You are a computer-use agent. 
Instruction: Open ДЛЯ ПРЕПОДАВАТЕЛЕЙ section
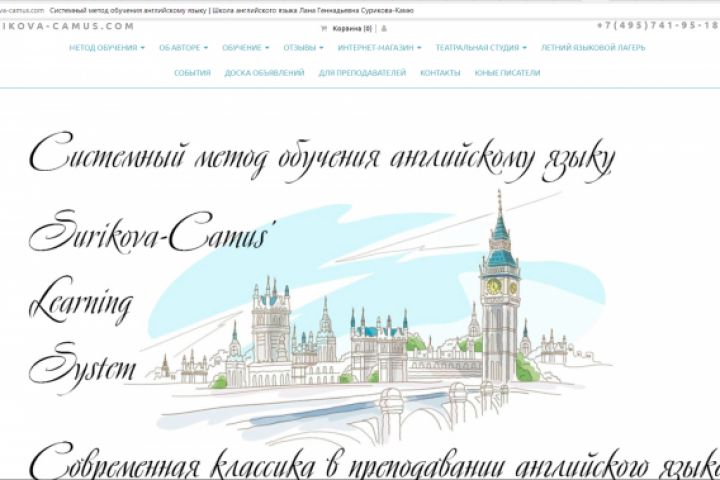tap(362, 73)
